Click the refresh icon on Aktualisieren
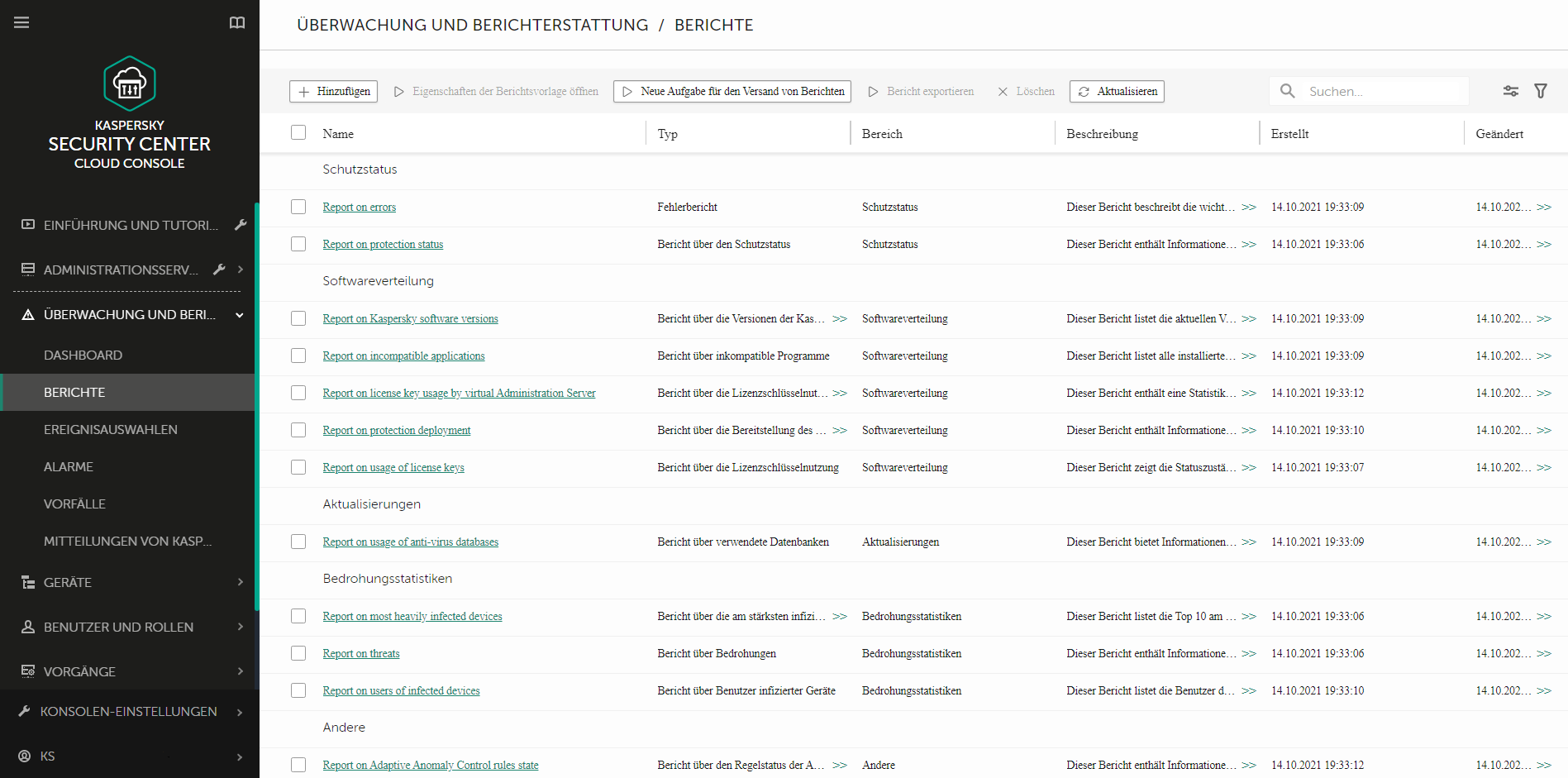The height and width of the screenshot is (778, 1568). (x=1084, y=91)
